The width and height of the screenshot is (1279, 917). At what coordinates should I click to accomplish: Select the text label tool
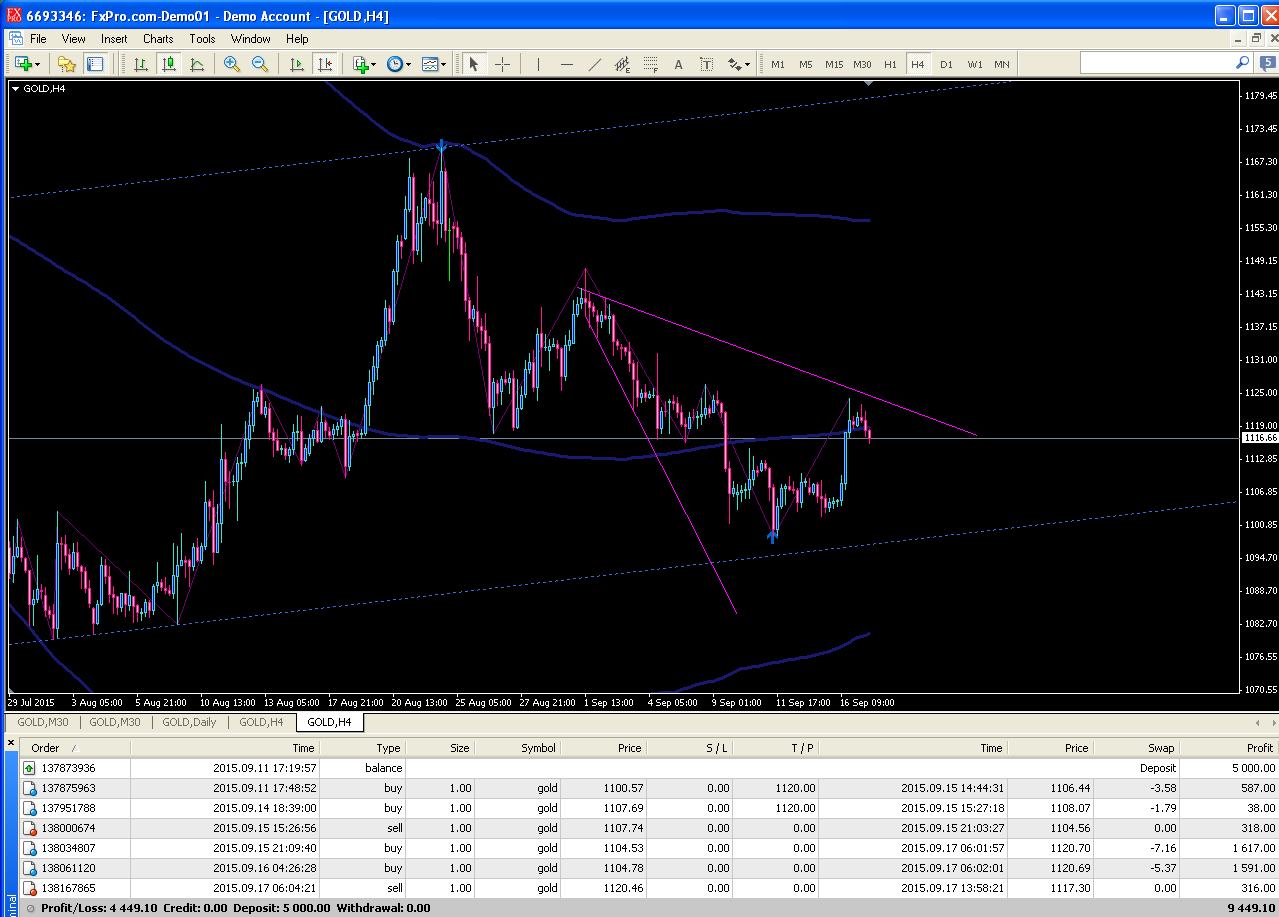[x=706, y=64]
